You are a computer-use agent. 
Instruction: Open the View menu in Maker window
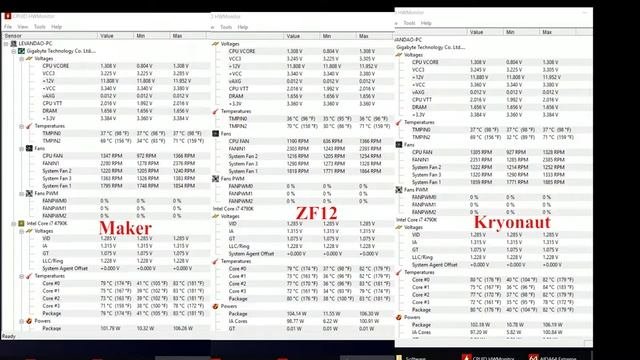(22, 27)
